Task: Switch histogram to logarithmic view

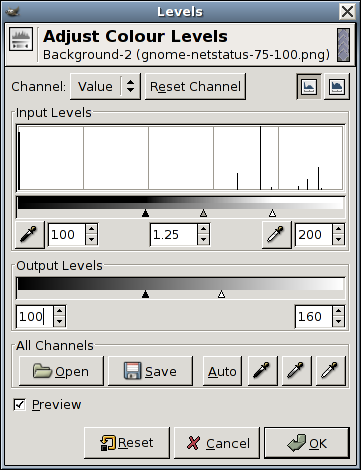Action: [x=337, y=87]
